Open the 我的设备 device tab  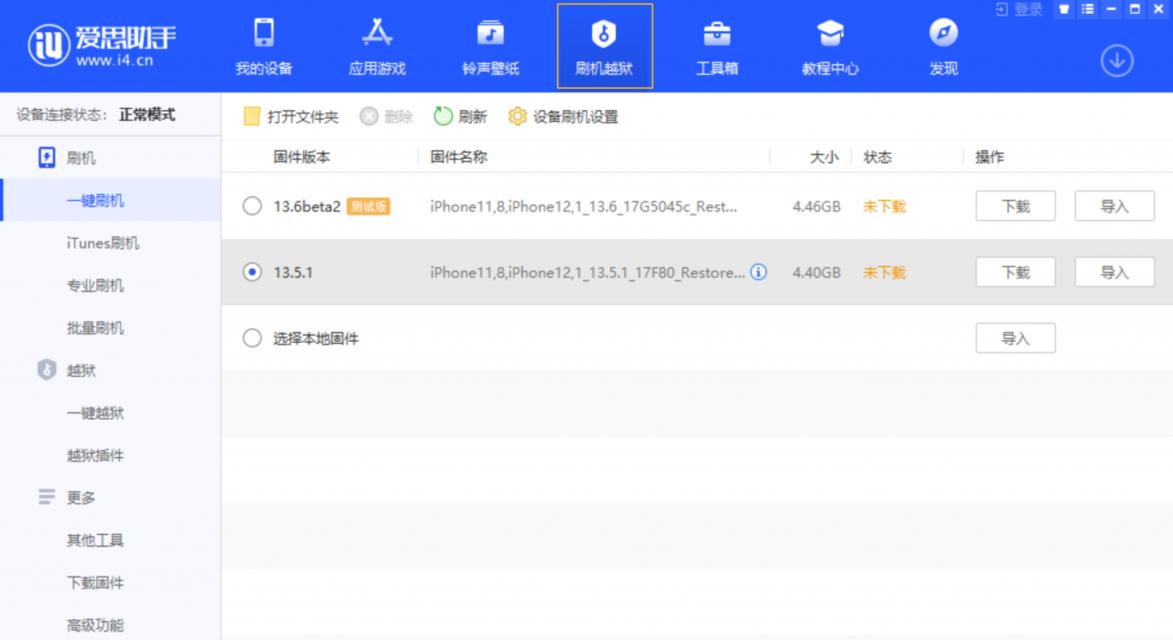tap(263, 47)
